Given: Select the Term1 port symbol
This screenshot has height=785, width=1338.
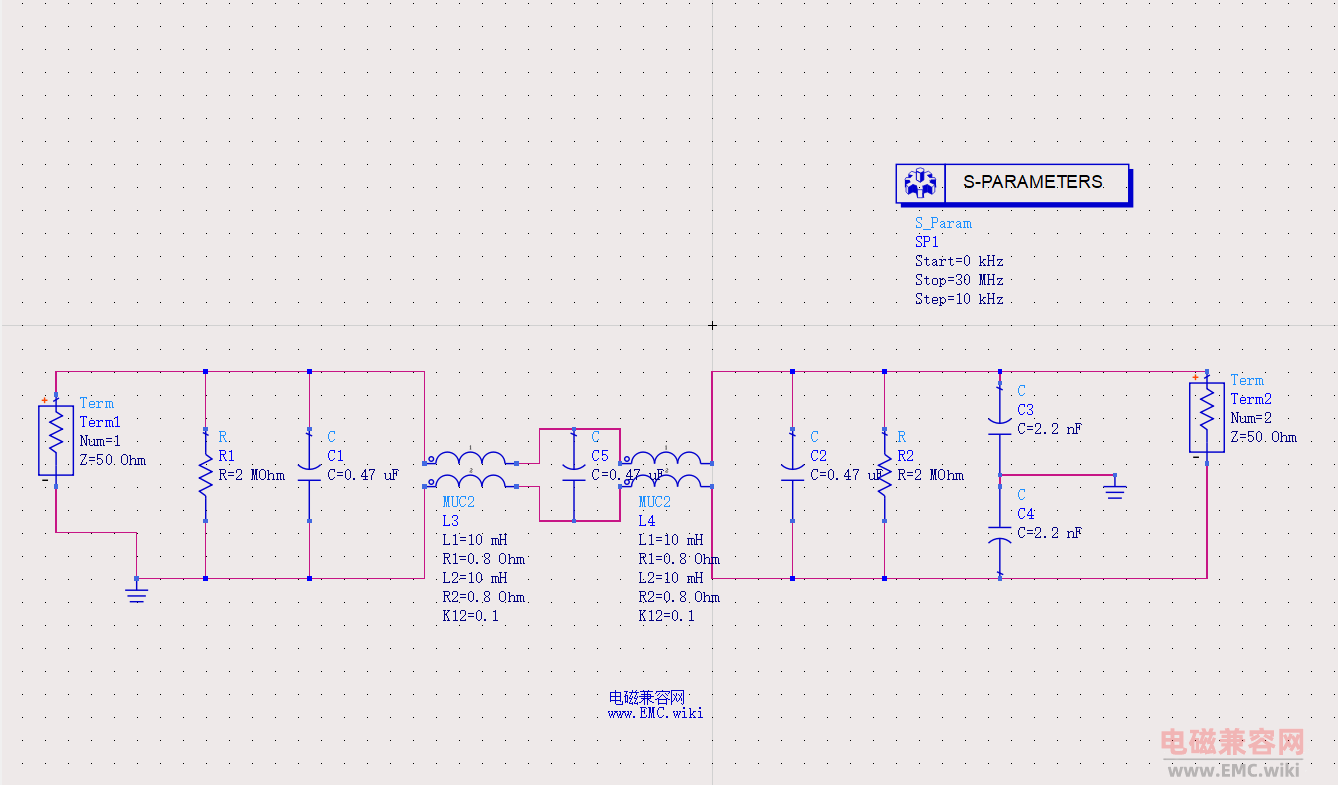Looking at the screenshot, I should pyautogui.click(x=56, y=439).
